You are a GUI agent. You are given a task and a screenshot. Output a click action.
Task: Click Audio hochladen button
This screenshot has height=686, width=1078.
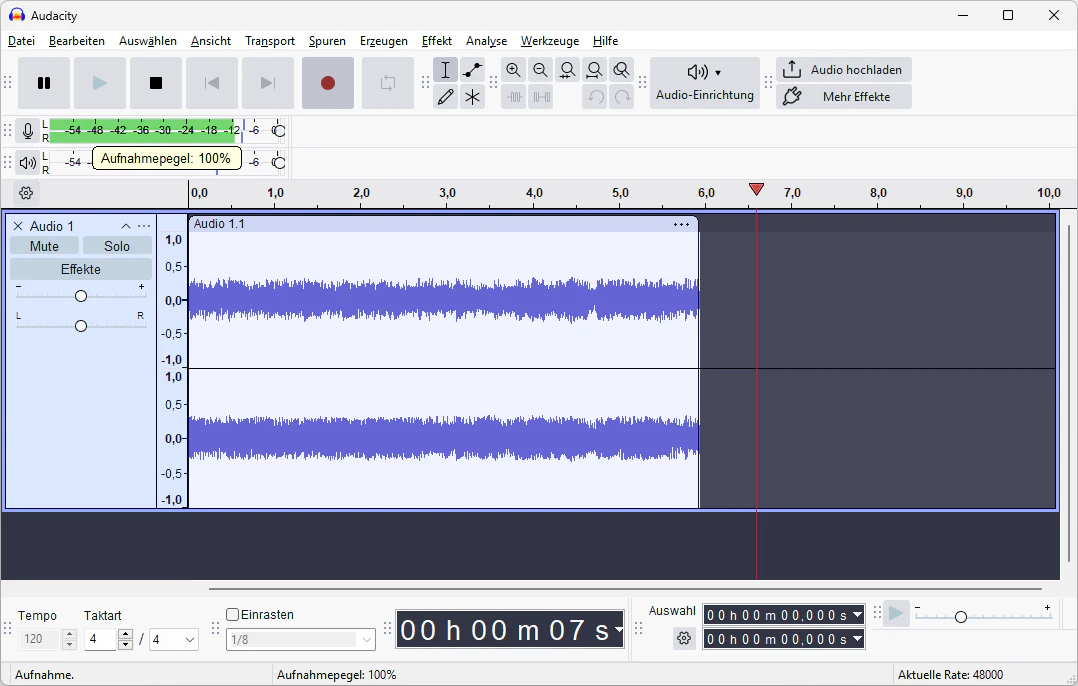[x=844, y=70]
